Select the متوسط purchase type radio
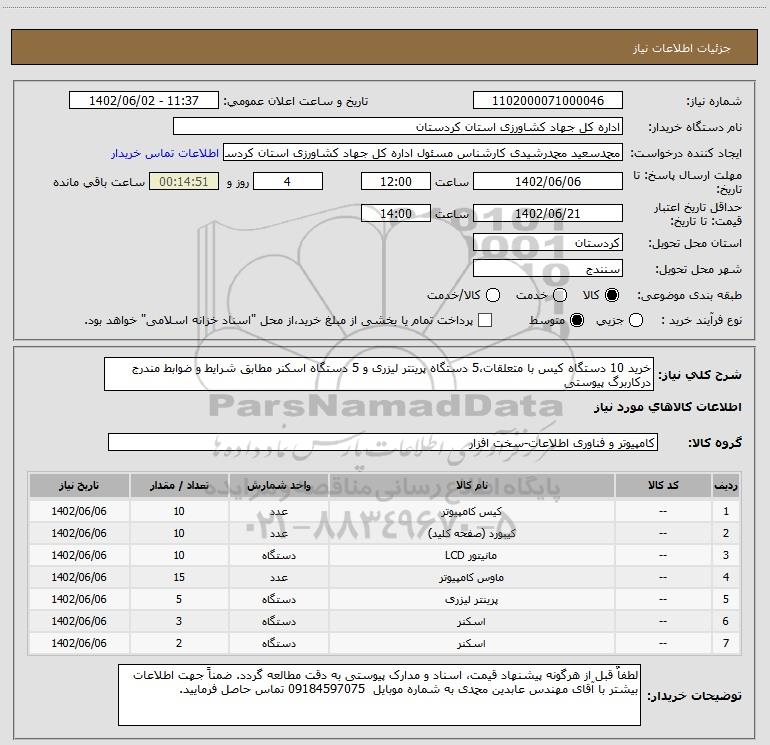 tap(577, 321)
